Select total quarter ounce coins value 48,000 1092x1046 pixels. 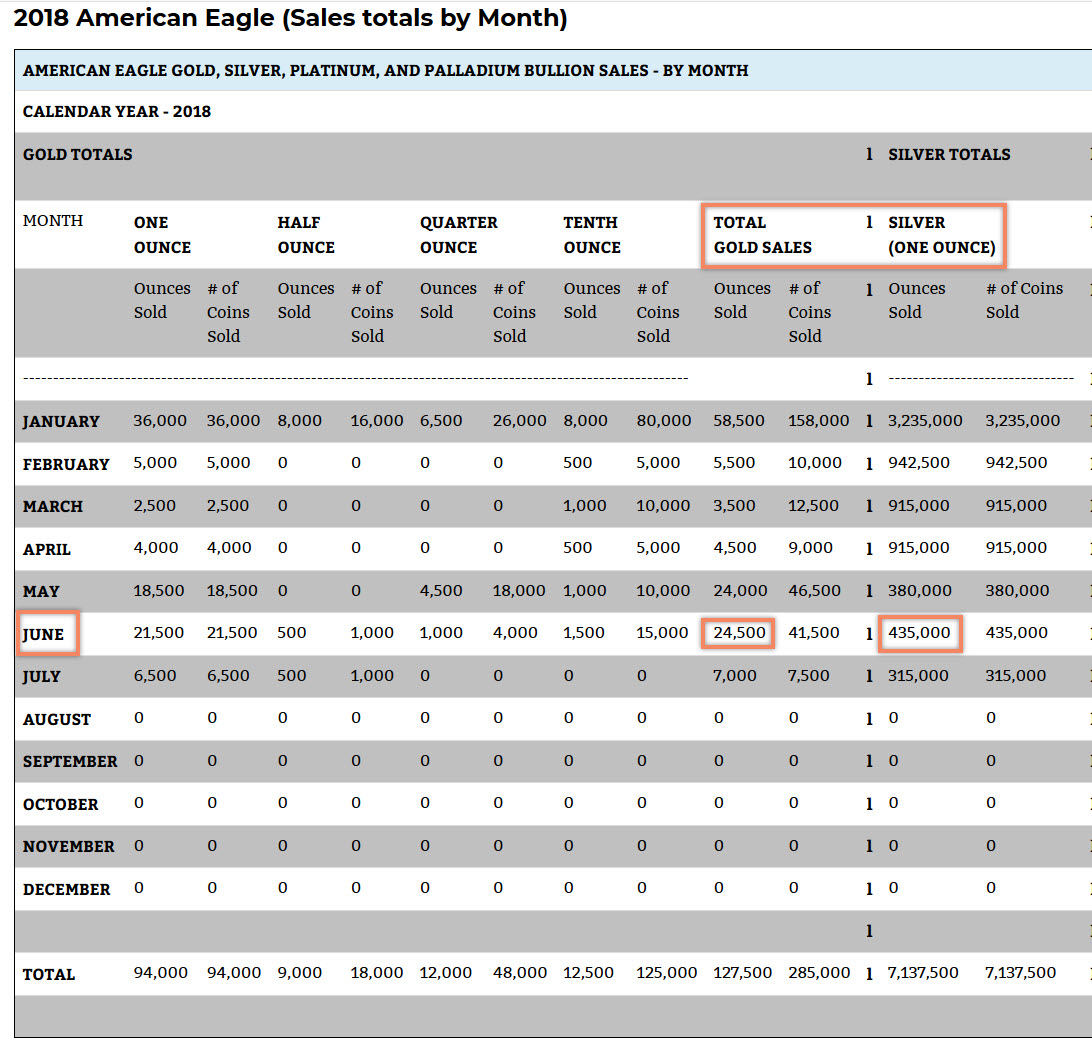pyautogui.click(x=520, y=973)
